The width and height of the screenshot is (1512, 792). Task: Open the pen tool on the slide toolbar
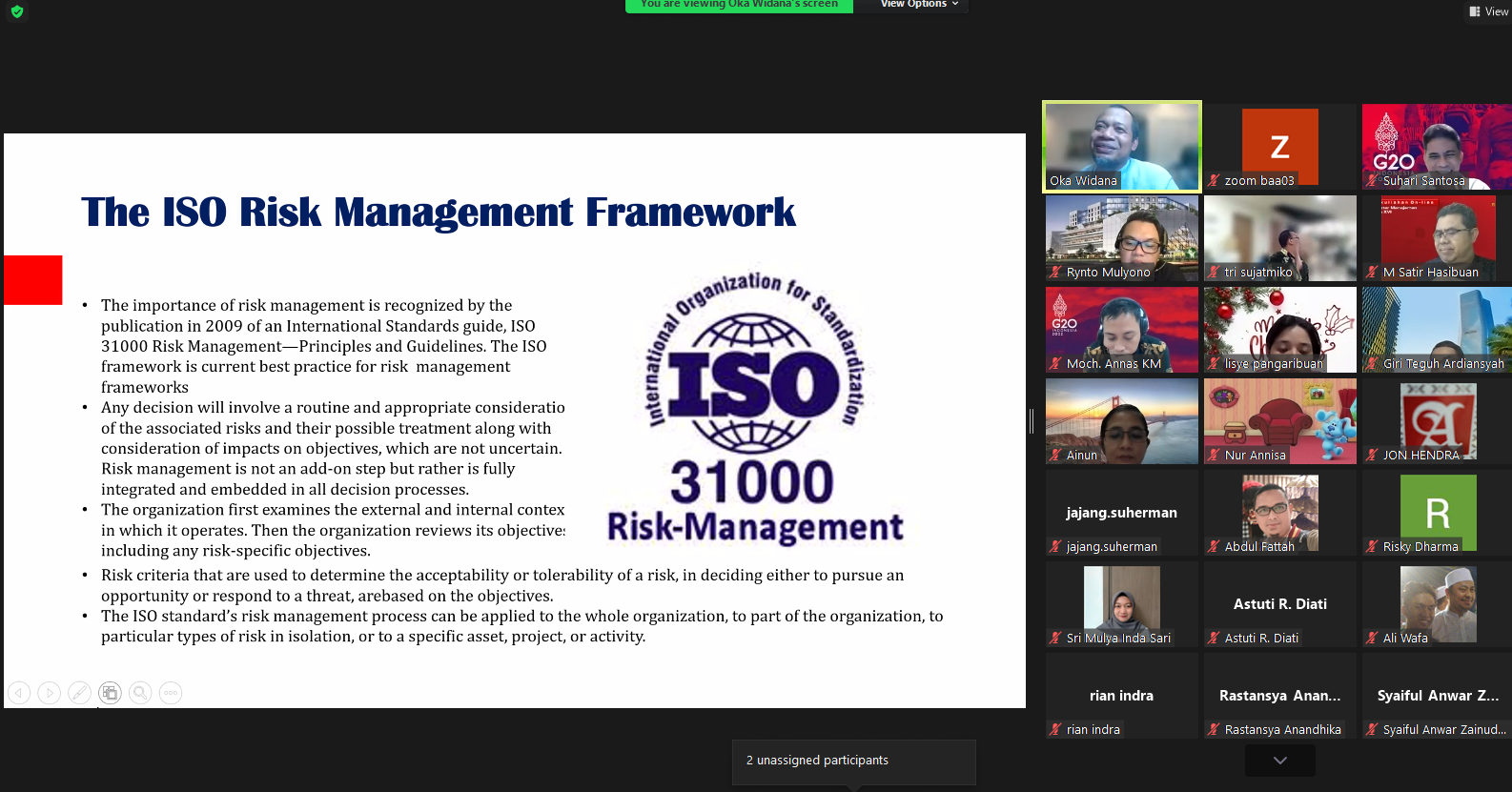(x=80, y=693)
